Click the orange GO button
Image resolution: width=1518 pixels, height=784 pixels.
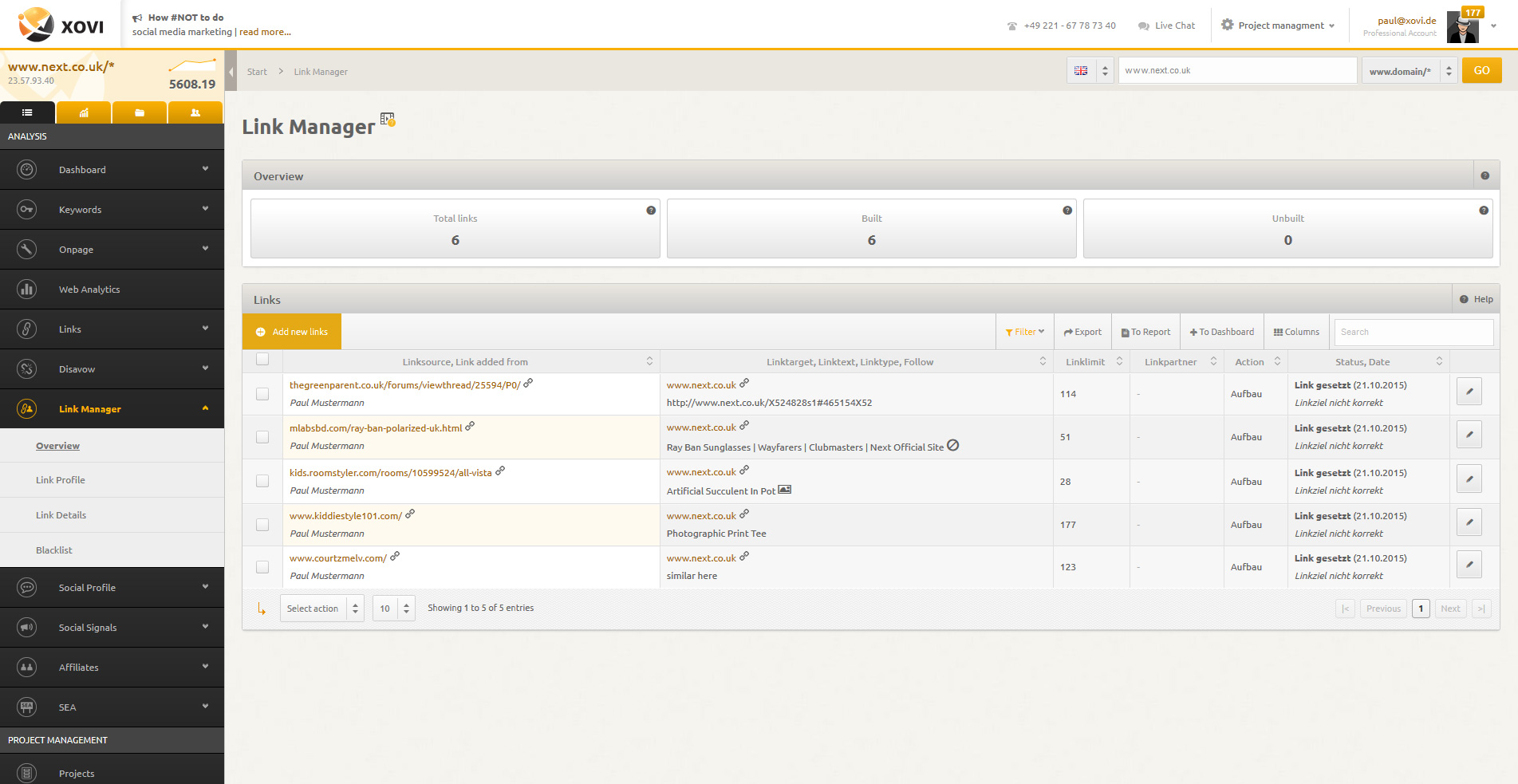[x=1482, y=70]
